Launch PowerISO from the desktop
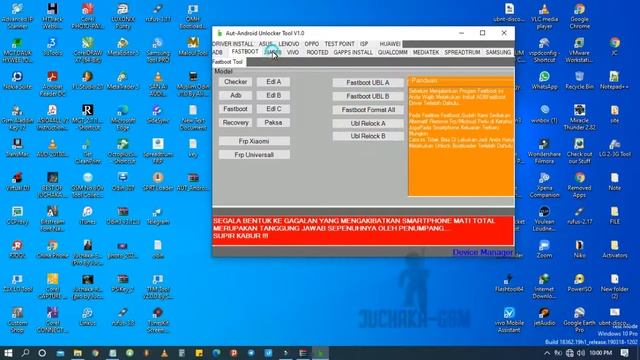 click(579, 283)
